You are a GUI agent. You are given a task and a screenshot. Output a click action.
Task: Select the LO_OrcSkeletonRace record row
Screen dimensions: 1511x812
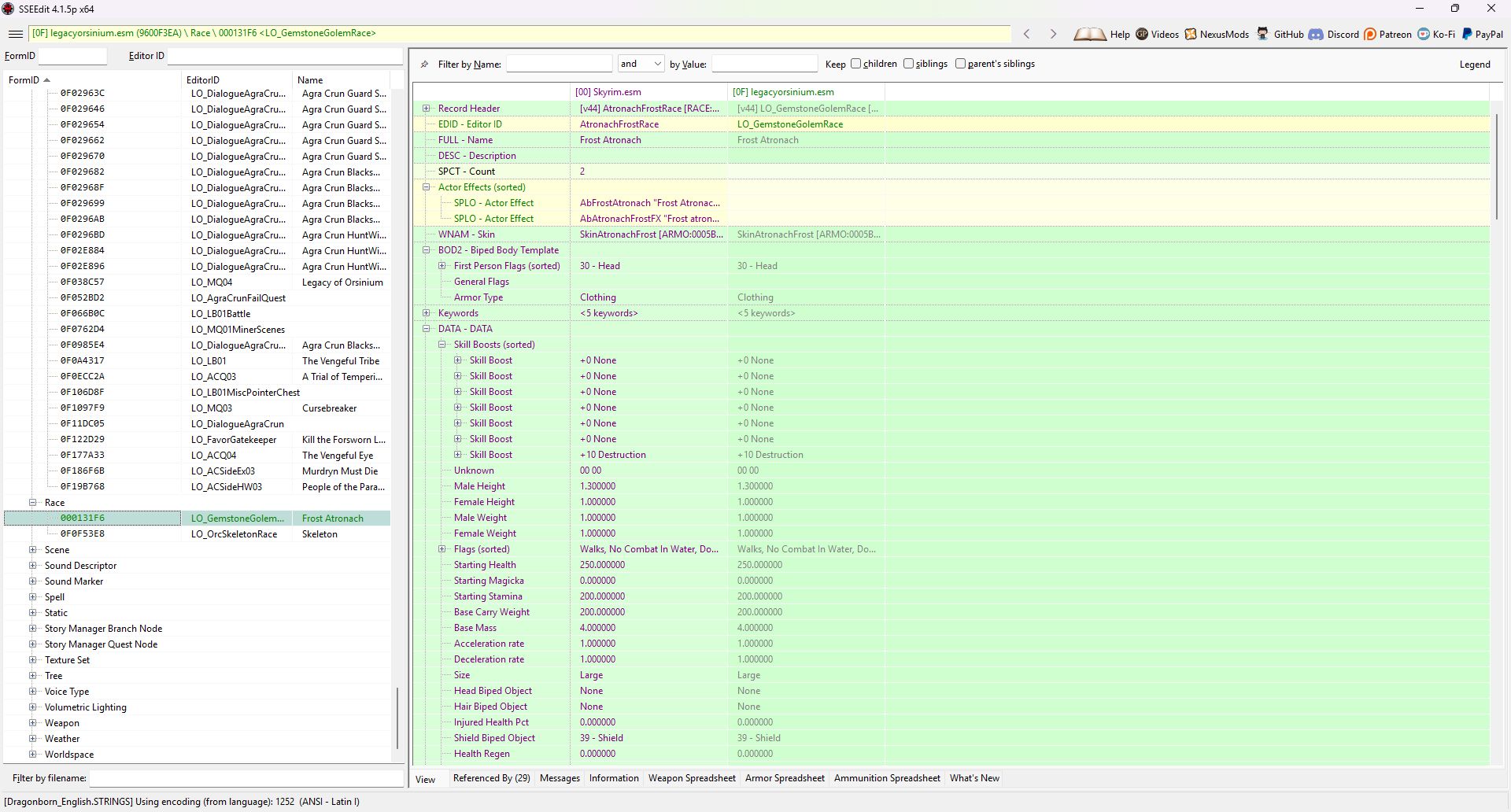click(234, 534)
